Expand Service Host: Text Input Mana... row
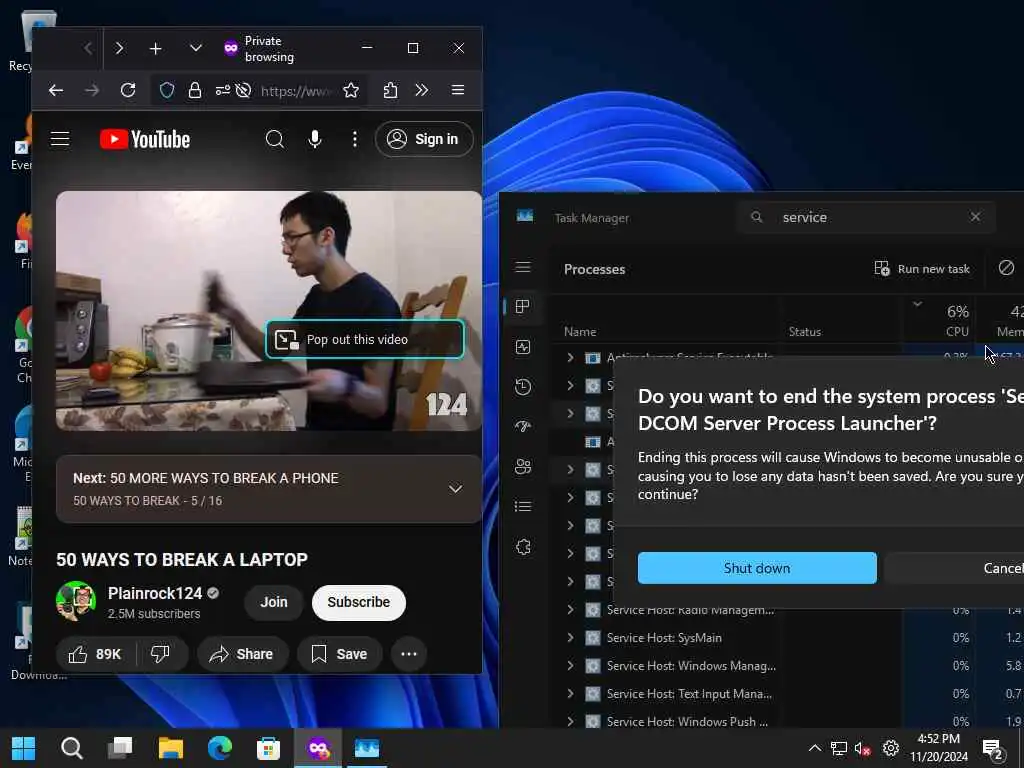Viewport: 1024px width, 768px height. 569,694
